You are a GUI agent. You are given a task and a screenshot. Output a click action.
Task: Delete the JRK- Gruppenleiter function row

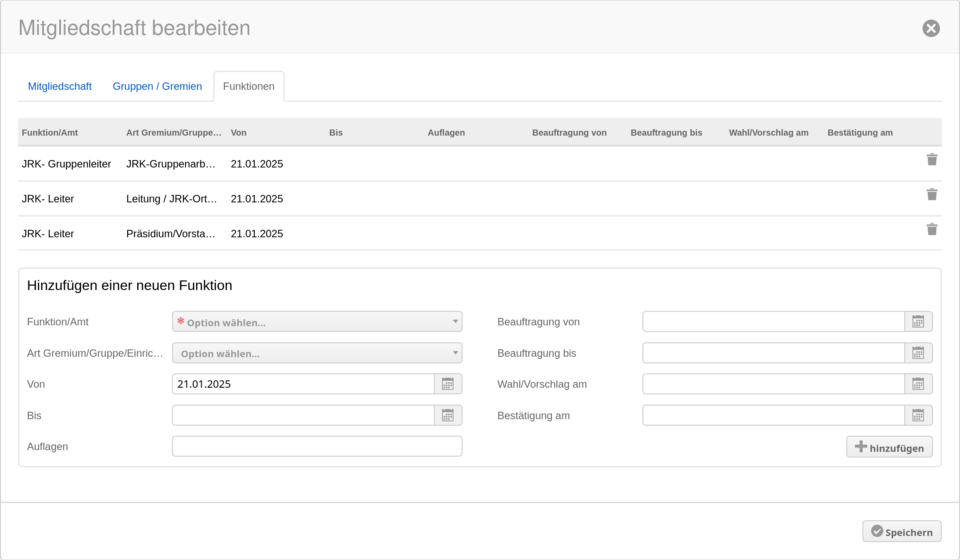point(931,160)
